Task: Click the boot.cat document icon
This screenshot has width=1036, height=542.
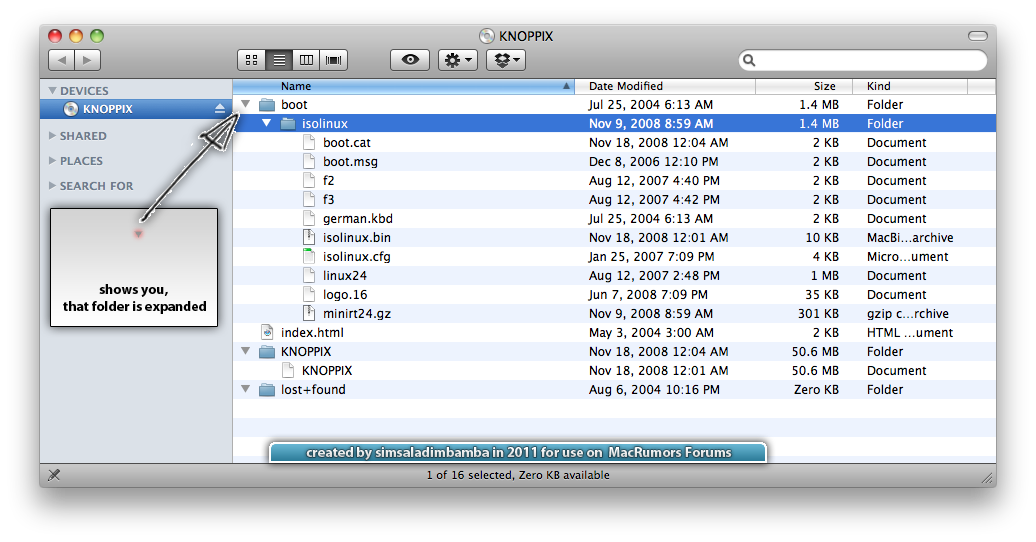Action: 309,142
